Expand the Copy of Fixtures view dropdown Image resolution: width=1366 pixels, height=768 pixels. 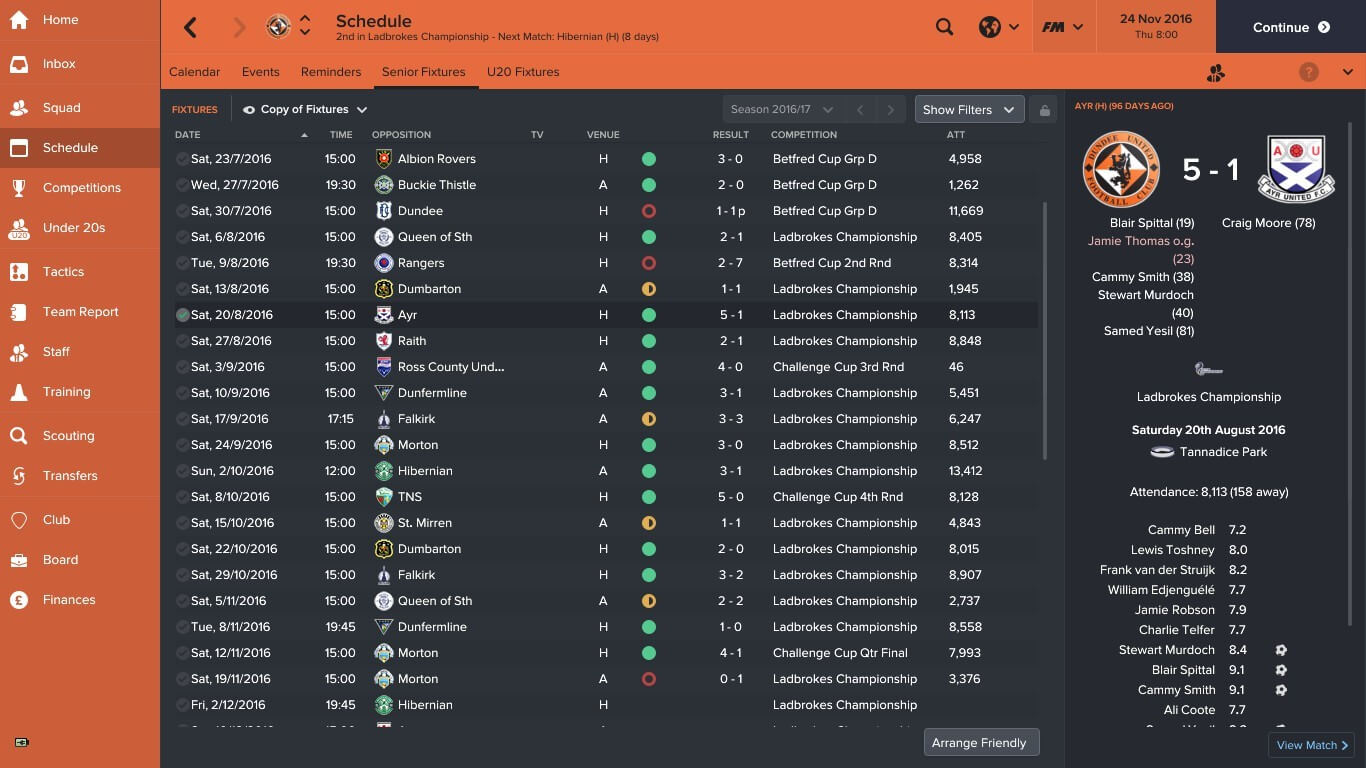(305, 110)
